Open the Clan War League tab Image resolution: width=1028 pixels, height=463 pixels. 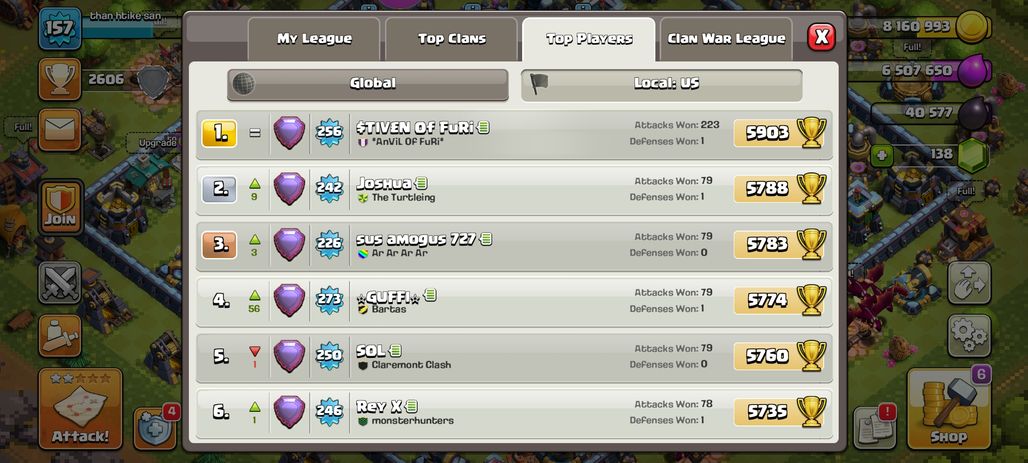point(726,39)
